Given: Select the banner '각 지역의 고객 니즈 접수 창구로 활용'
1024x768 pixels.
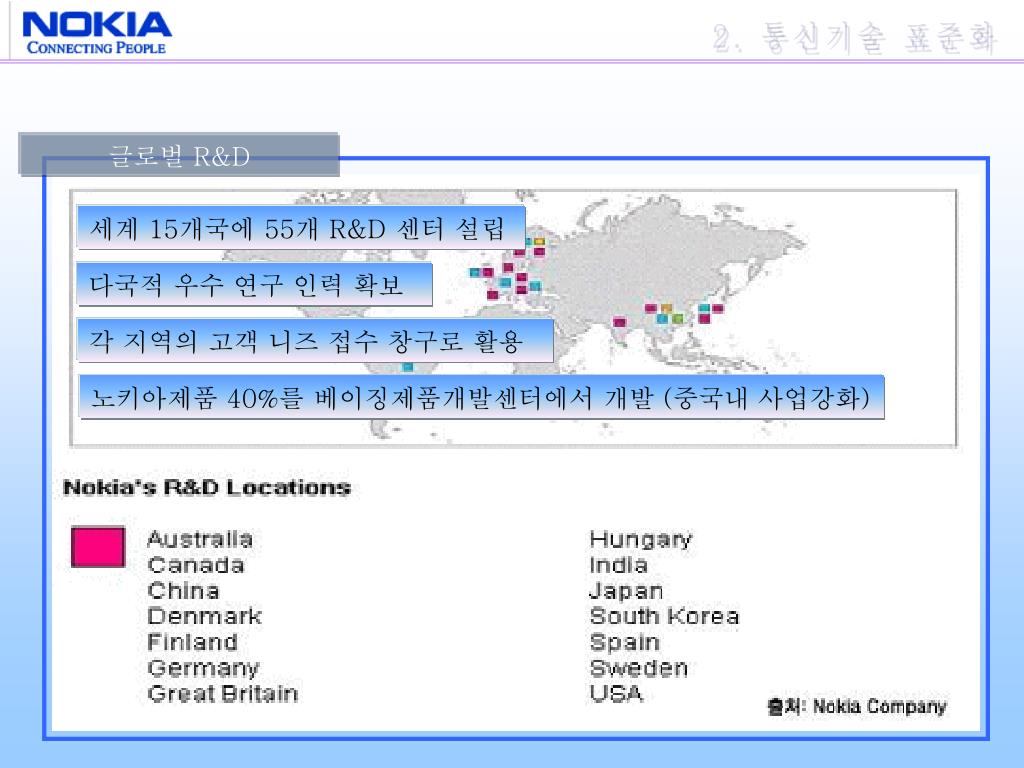Looking at the screenshot, I should [x=315, y=340].
